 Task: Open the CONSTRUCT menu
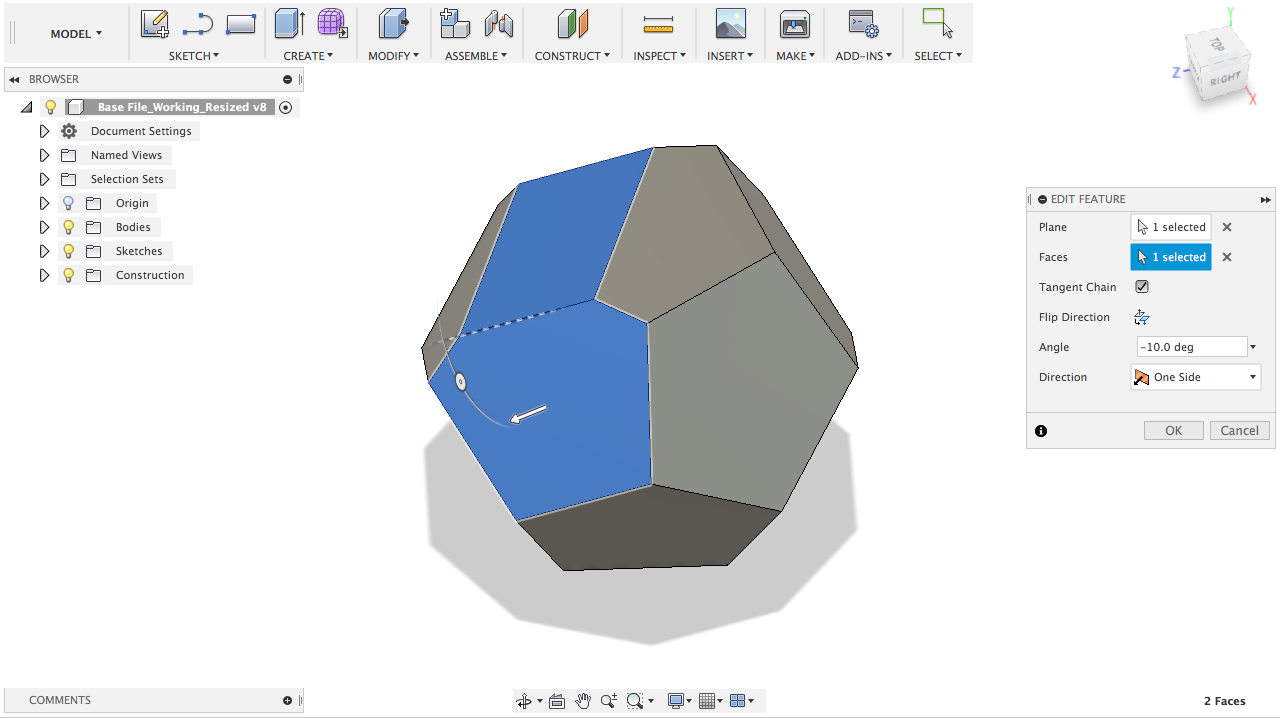pos(572,56)
